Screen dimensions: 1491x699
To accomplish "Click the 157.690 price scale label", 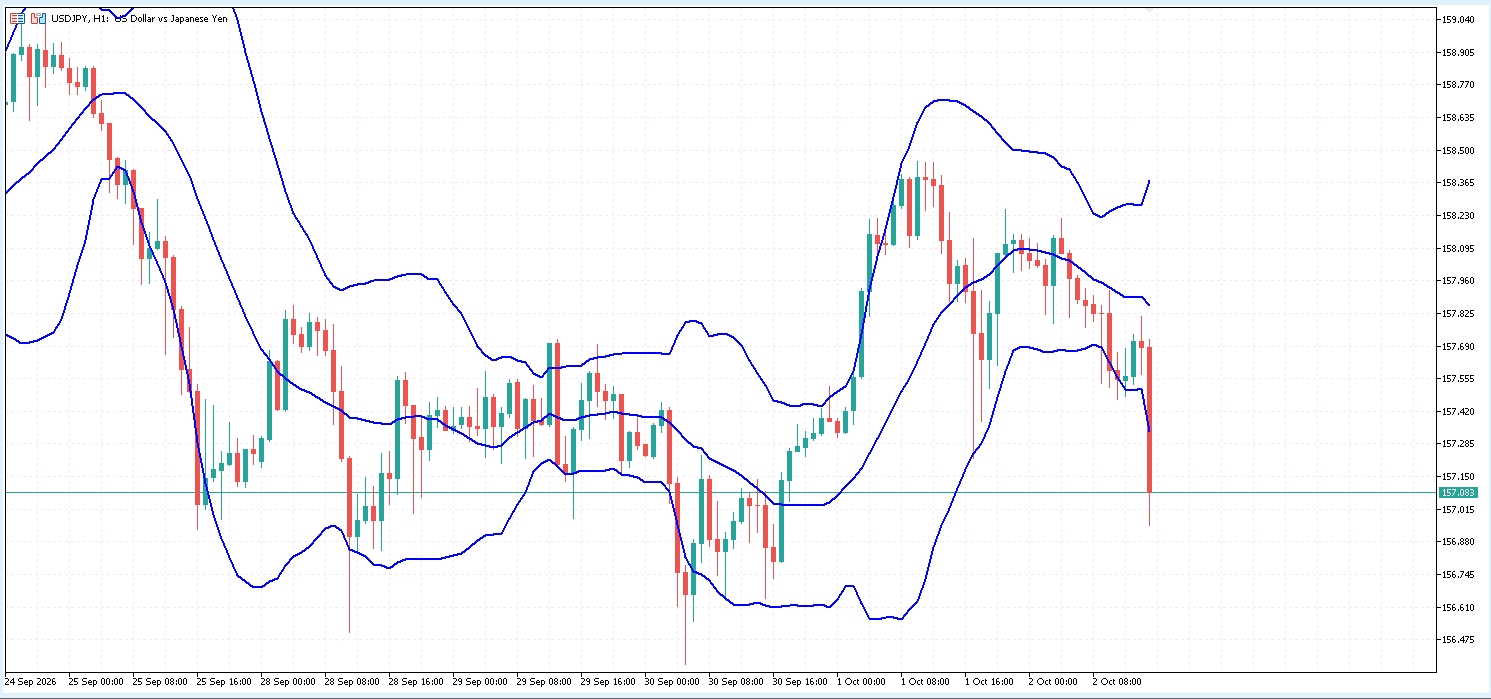I will 1456,346.
